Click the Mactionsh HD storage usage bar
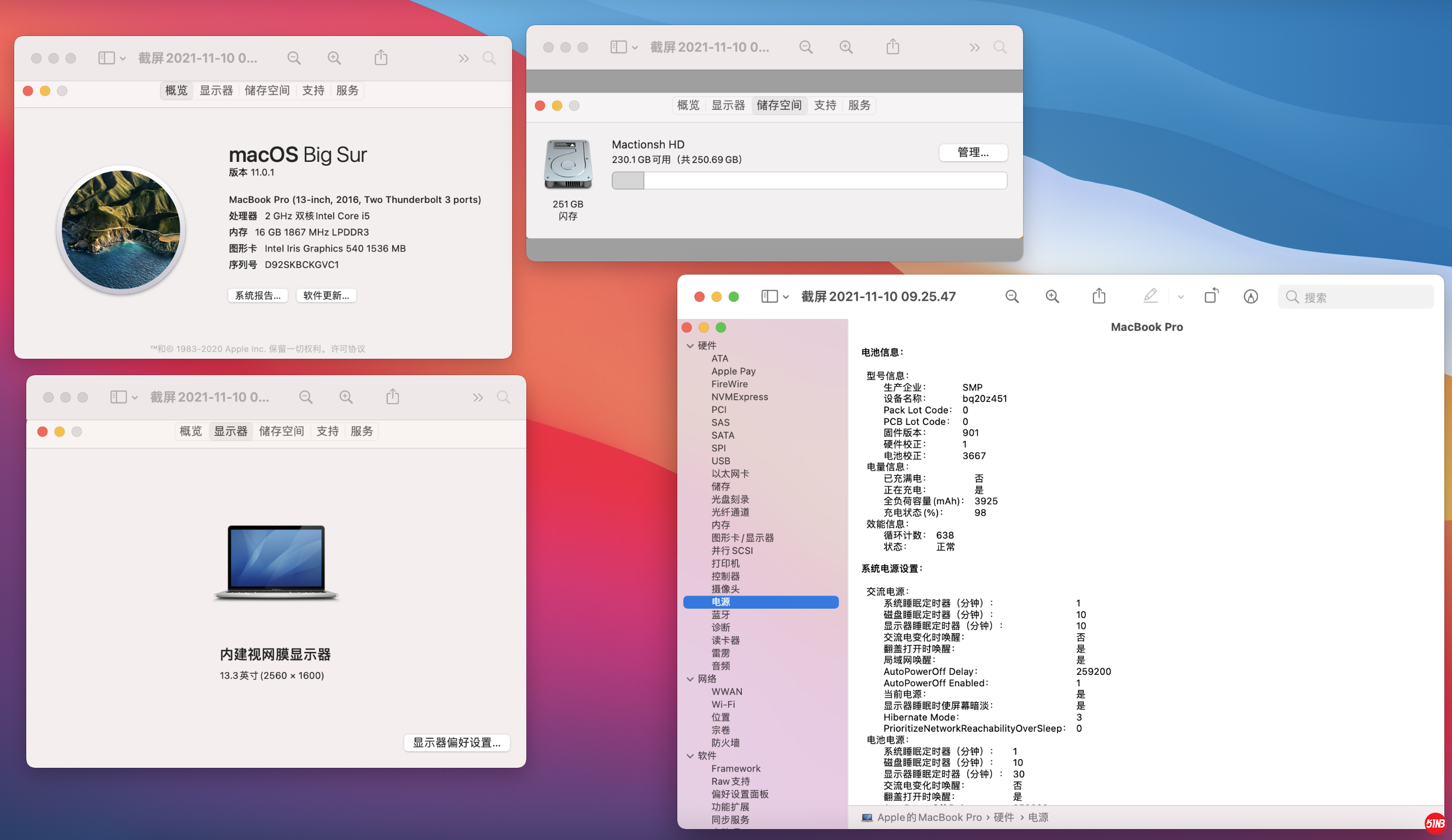 point(810,180)
